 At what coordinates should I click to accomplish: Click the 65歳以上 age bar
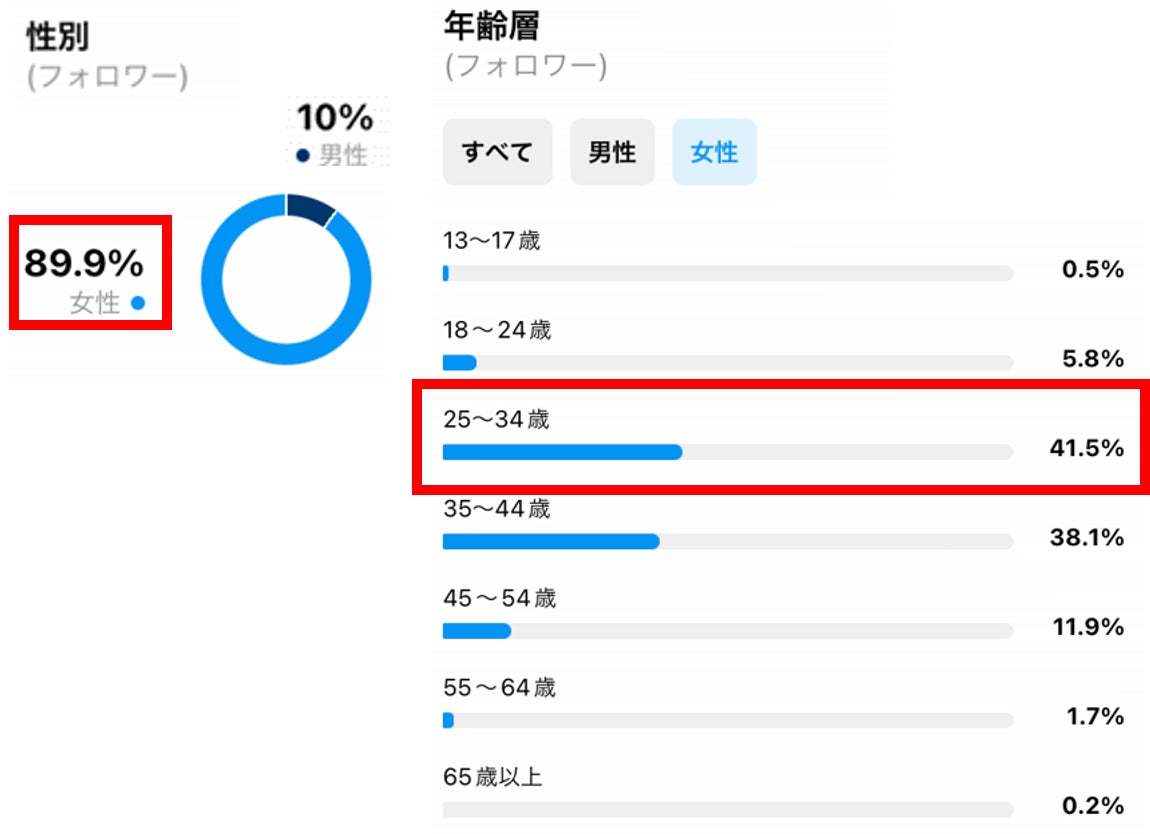tap(727, 809)
